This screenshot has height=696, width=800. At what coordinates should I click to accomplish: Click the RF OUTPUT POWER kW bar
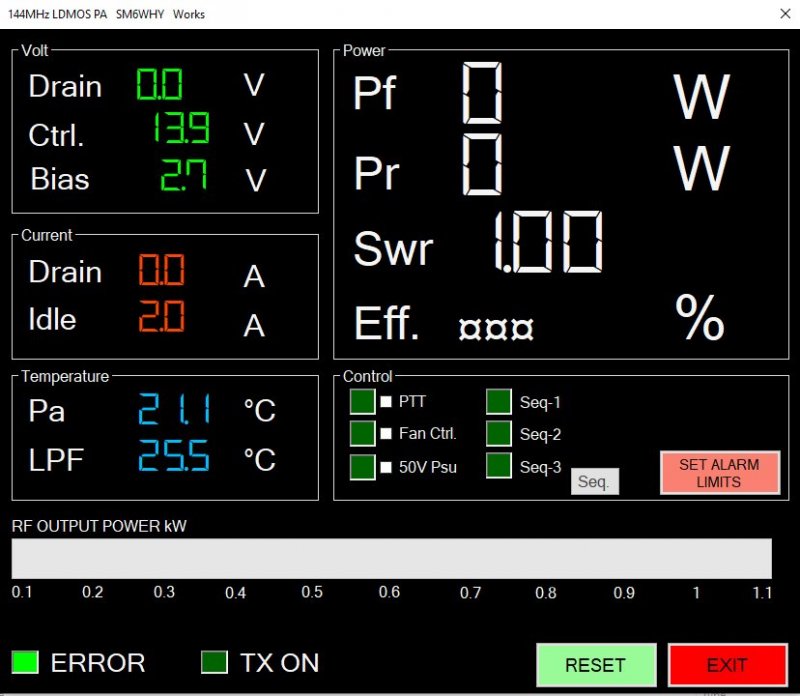coord(391,558)
